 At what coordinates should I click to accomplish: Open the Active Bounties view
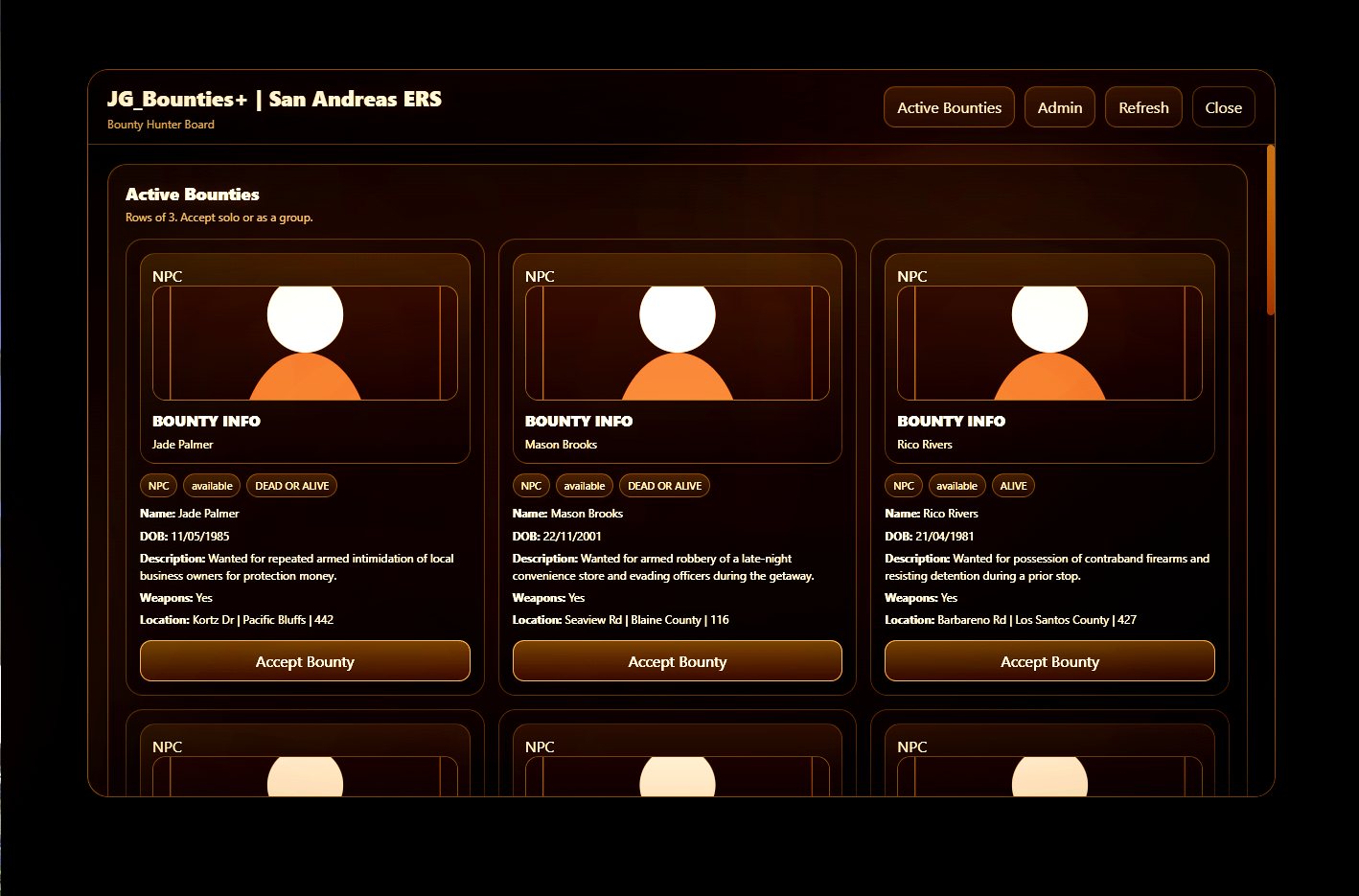(x=949, y=107)
